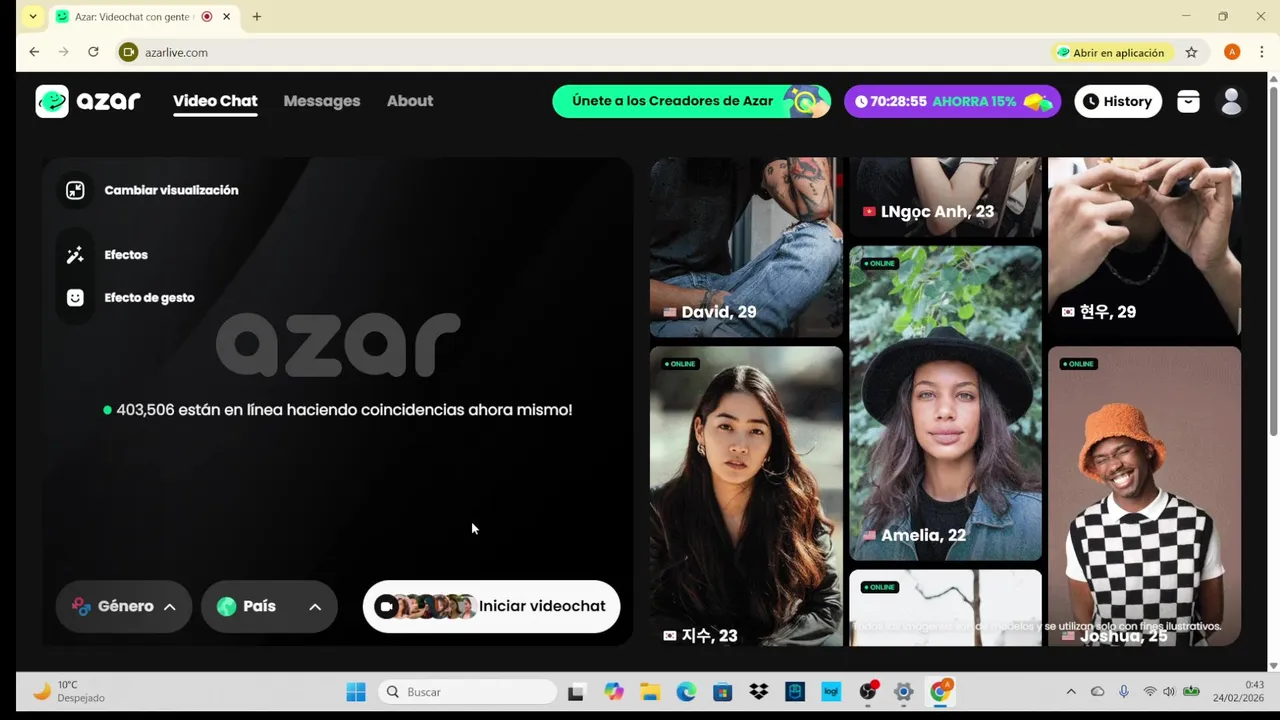
Task: Open Joshua, 25 profile card
Action: tap(1144, 496)
